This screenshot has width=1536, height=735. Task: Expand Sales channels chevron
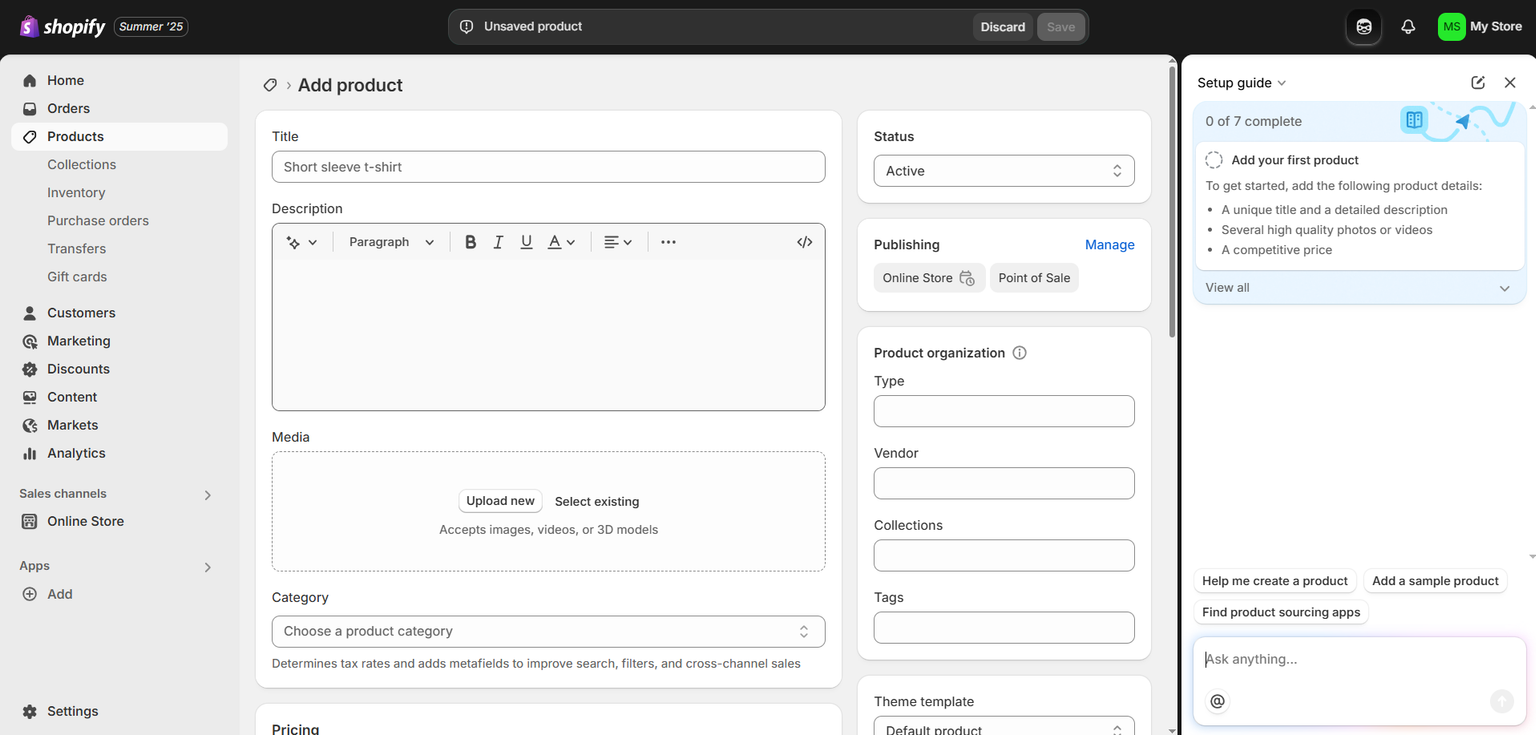click(208, 495)
